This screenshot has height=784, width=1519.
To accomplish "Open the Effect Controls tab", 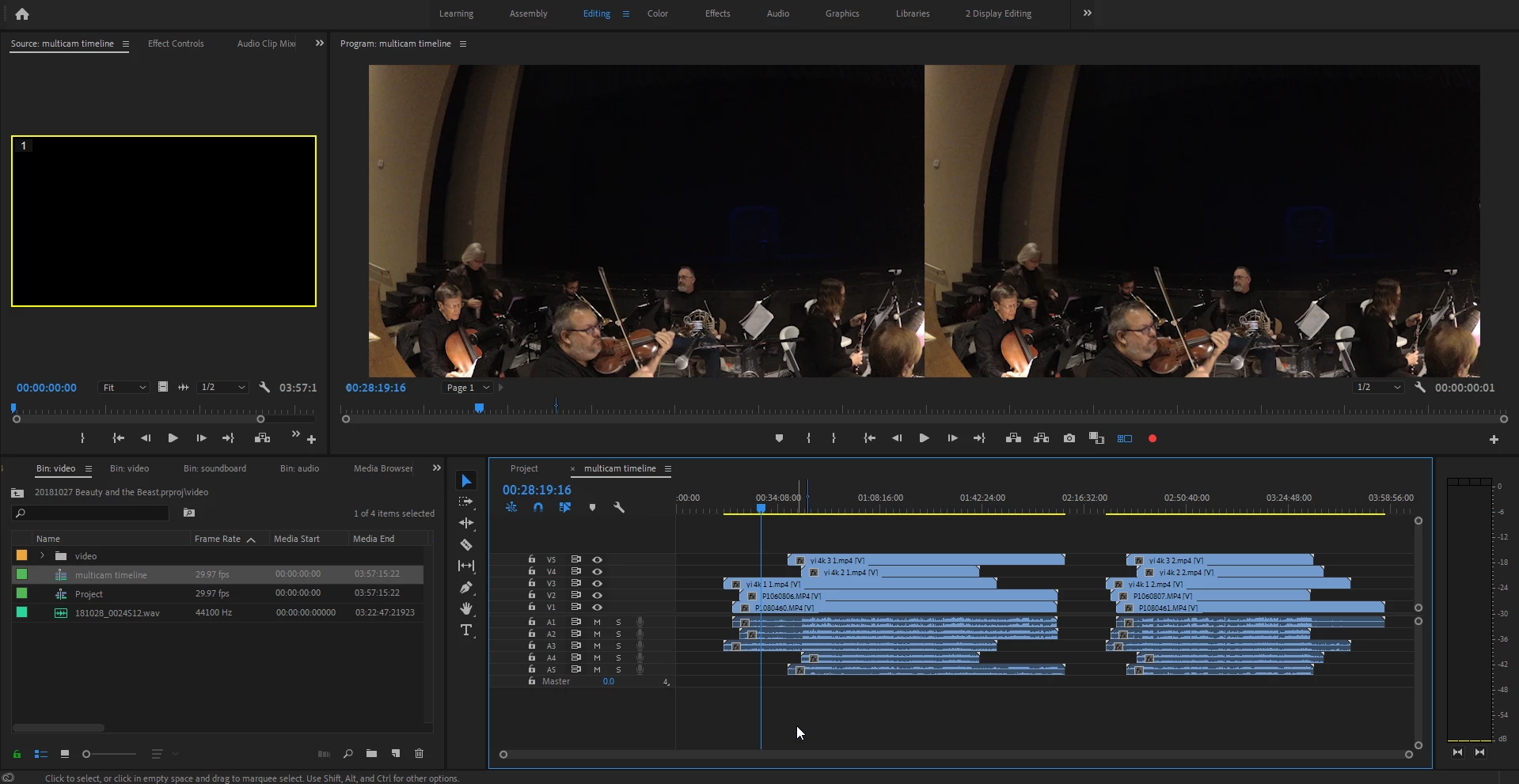I will click(176, 44).
